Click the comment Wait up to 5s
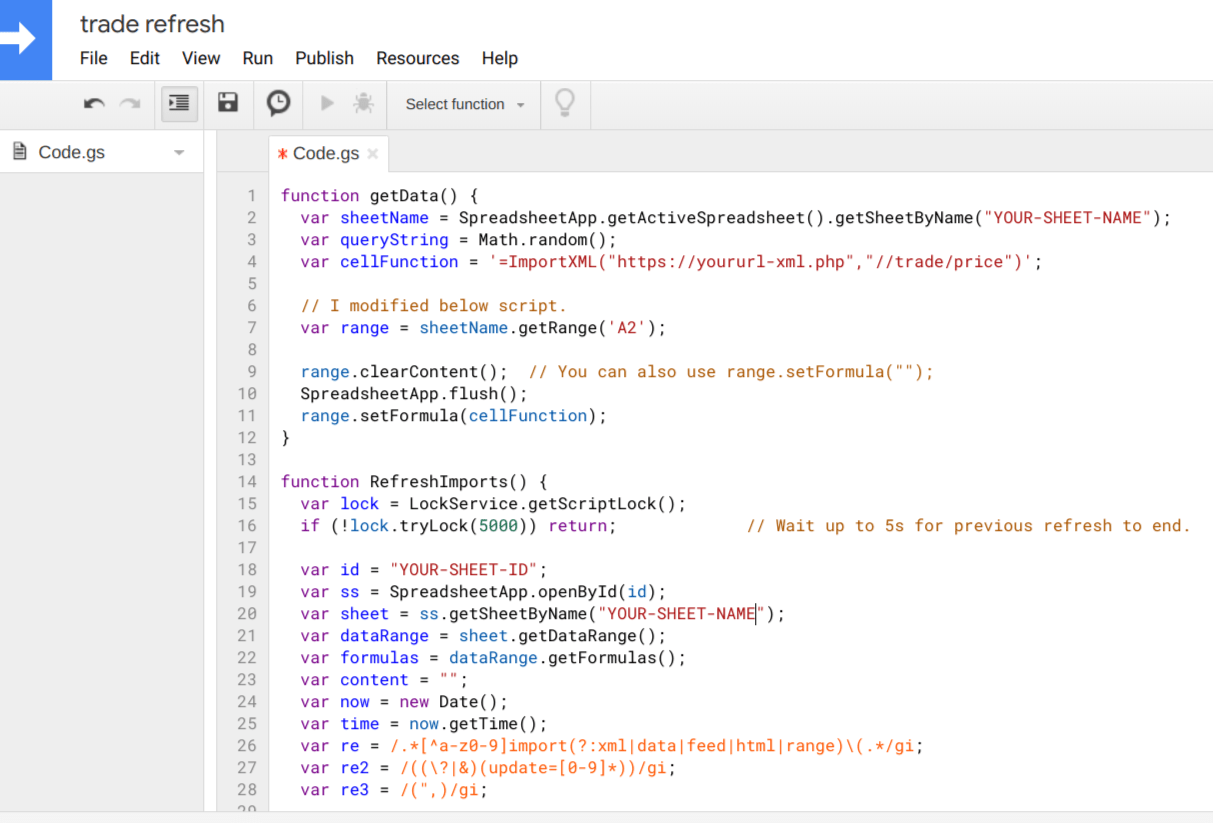Viewport: 1213px width, 823px height. pyautogui.click(x=969, y=526)
